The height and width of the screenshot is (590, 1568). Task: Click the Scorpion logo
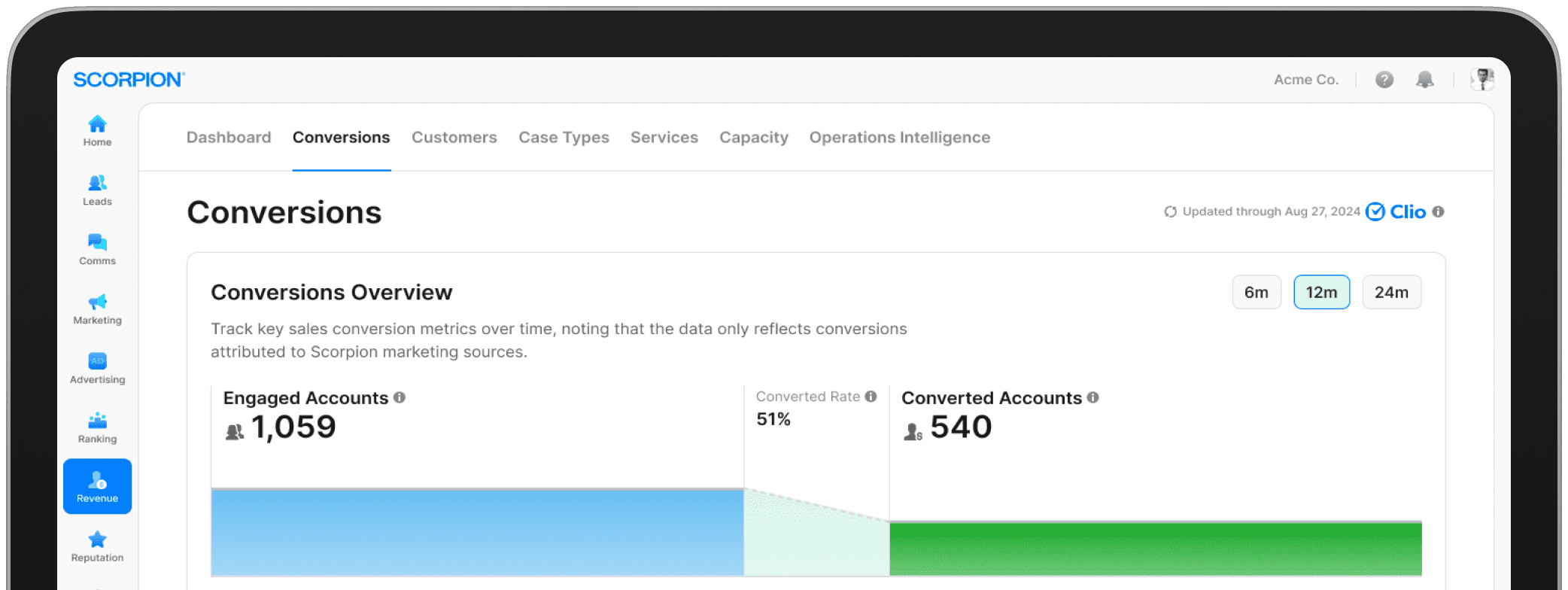129,80
